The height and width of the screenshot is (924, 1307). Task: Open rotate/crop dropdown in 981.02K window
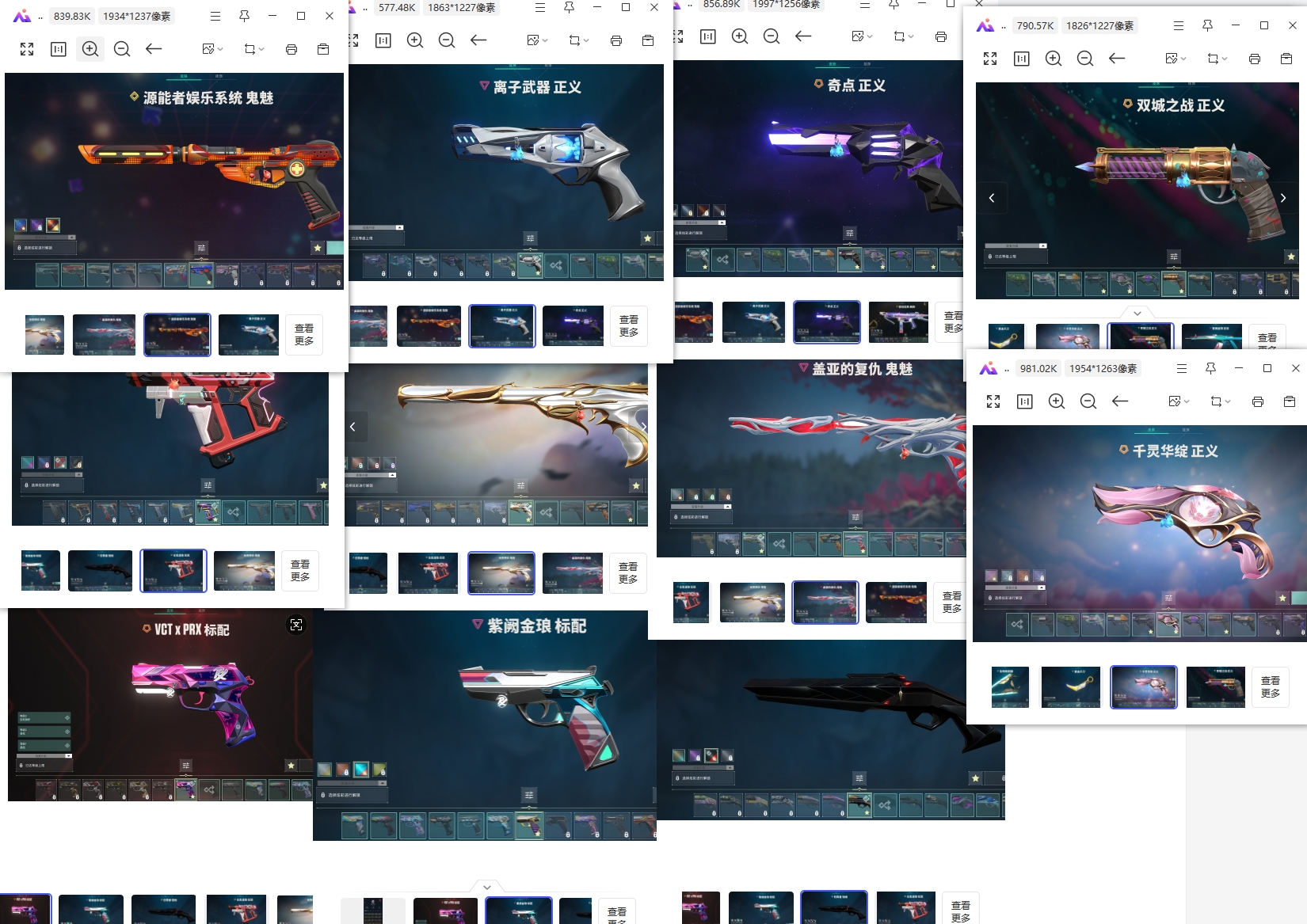coord(1220,401)
